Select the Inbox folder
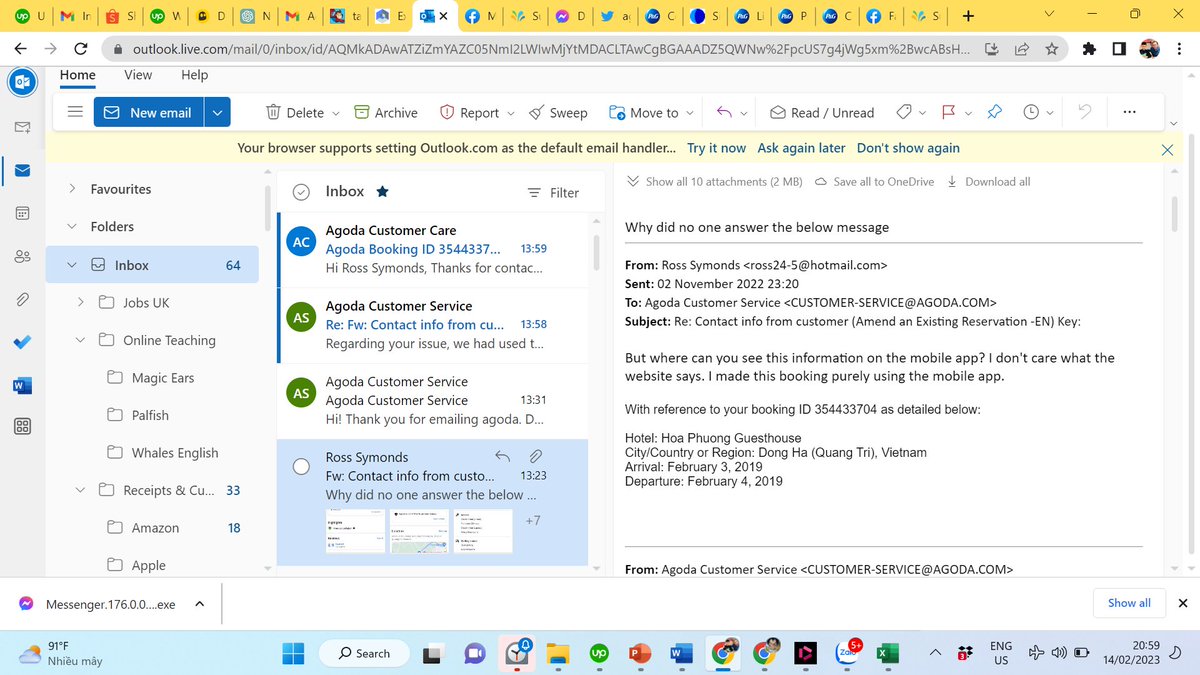This screenshot has height=675, width=1200. (152, 265)
